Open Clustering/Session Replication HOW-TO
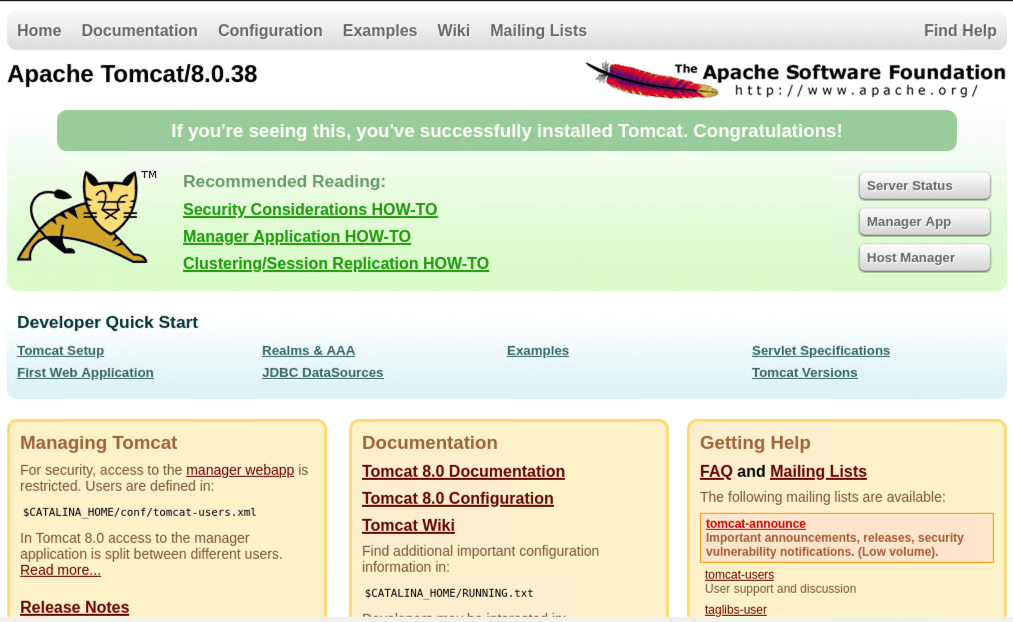The image size is (1013, 622). pos(335,263)
